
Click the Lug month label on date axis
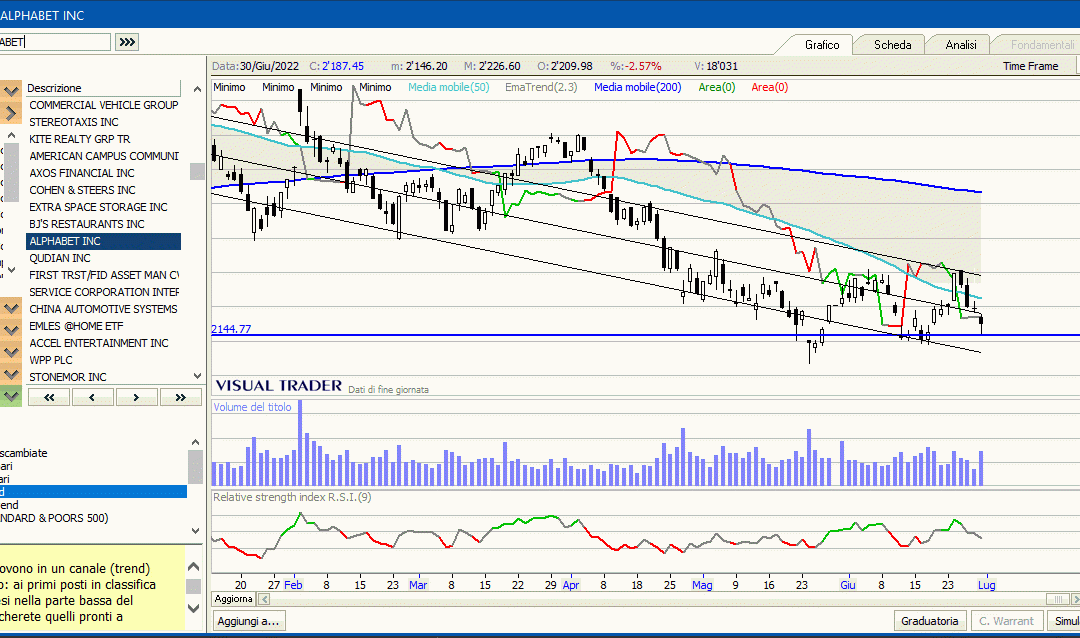click(986, 585)
